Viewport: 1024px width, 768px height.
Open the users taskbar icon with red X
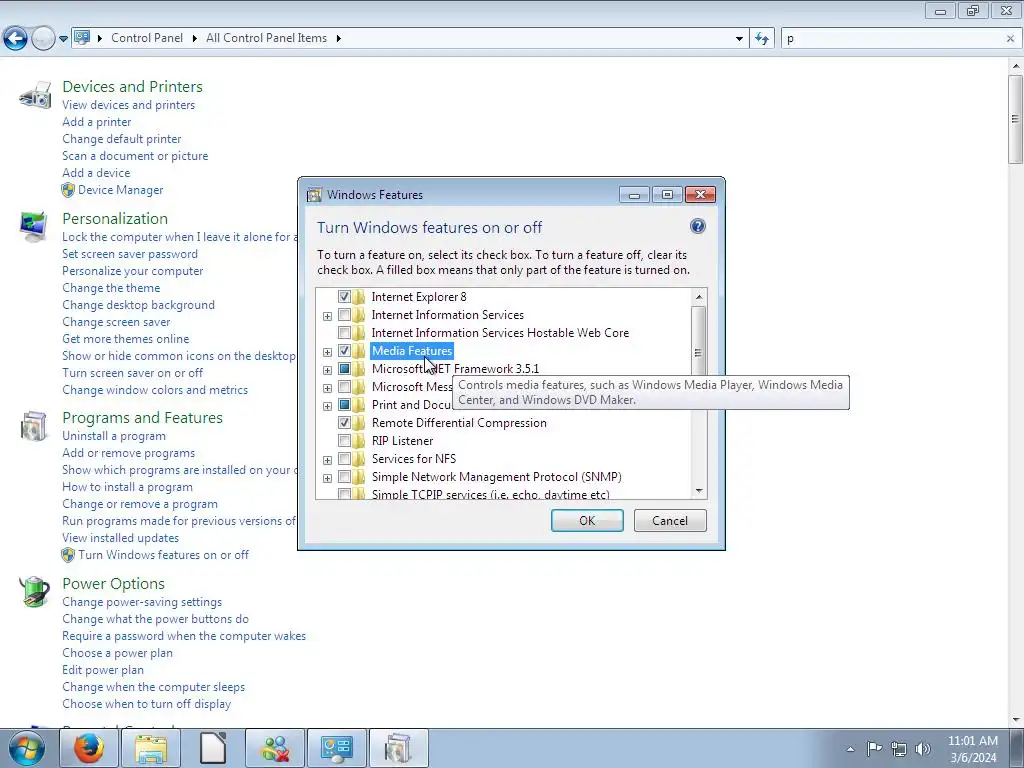tap(275, 748)
